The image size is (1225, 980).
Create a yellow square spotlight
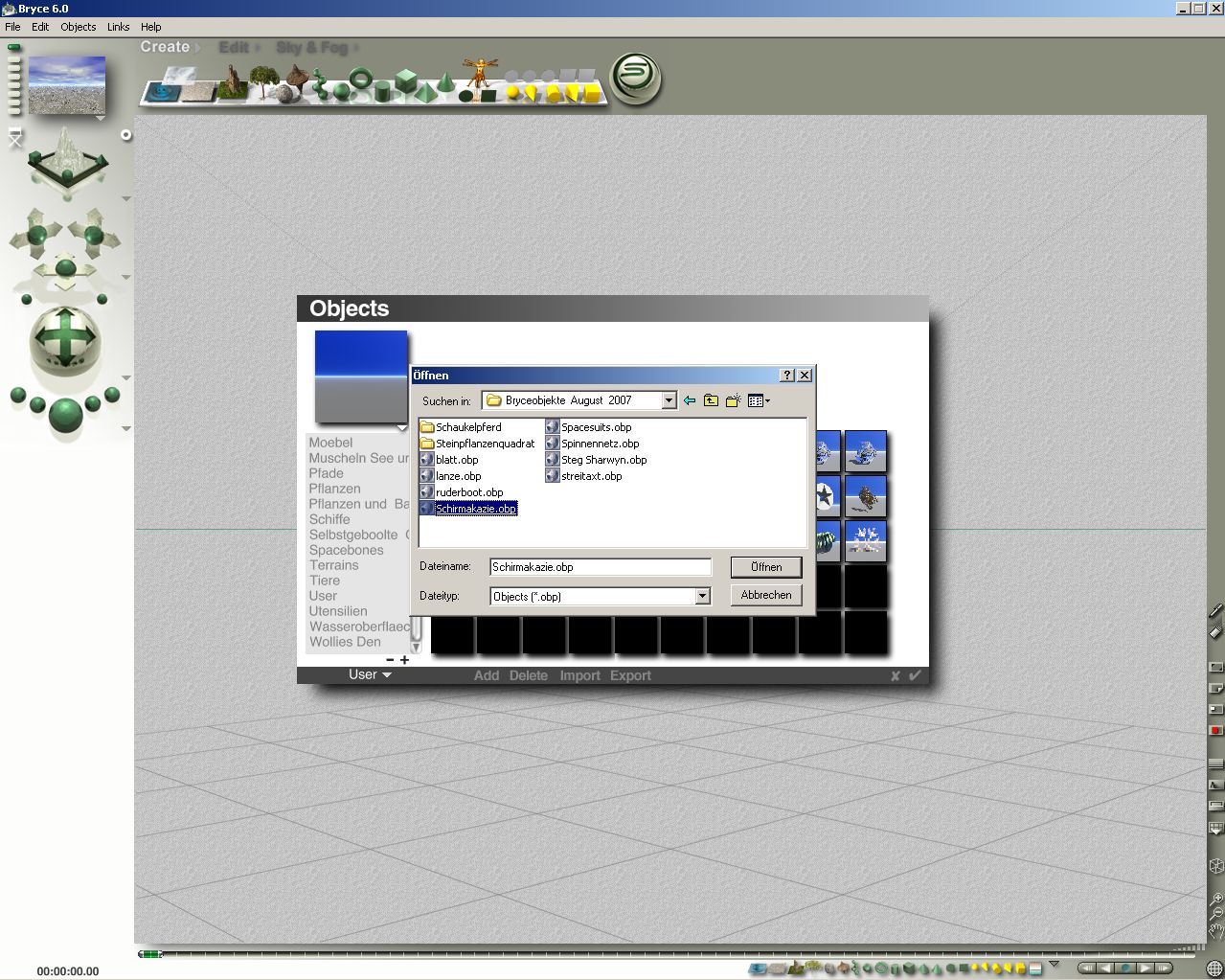pos(592,93)
